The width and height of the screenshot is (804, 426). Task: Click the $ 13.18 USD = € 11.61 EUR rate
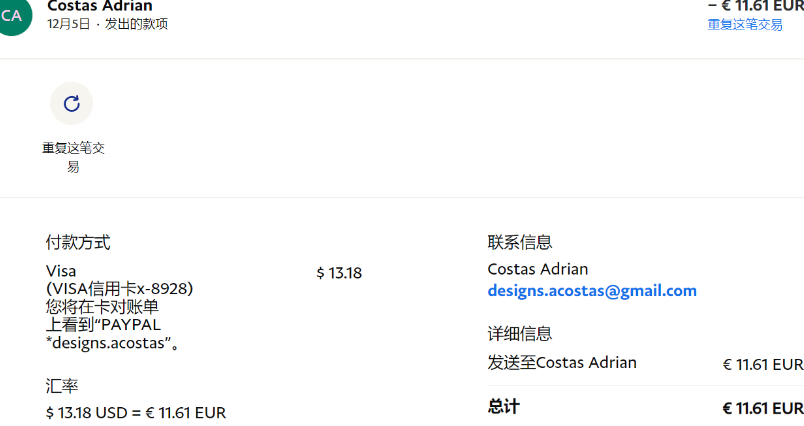click(x=136, y=413)
